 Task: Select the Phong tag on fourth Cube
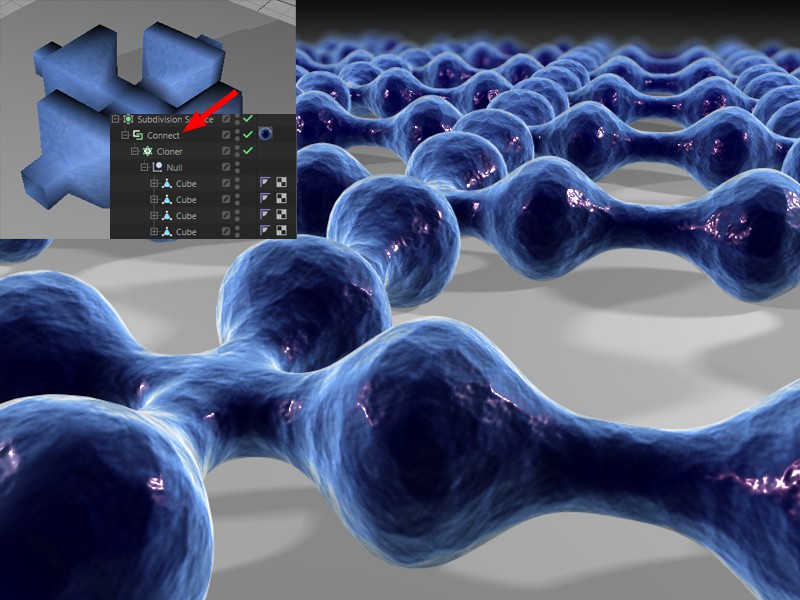tap(265, 231)
